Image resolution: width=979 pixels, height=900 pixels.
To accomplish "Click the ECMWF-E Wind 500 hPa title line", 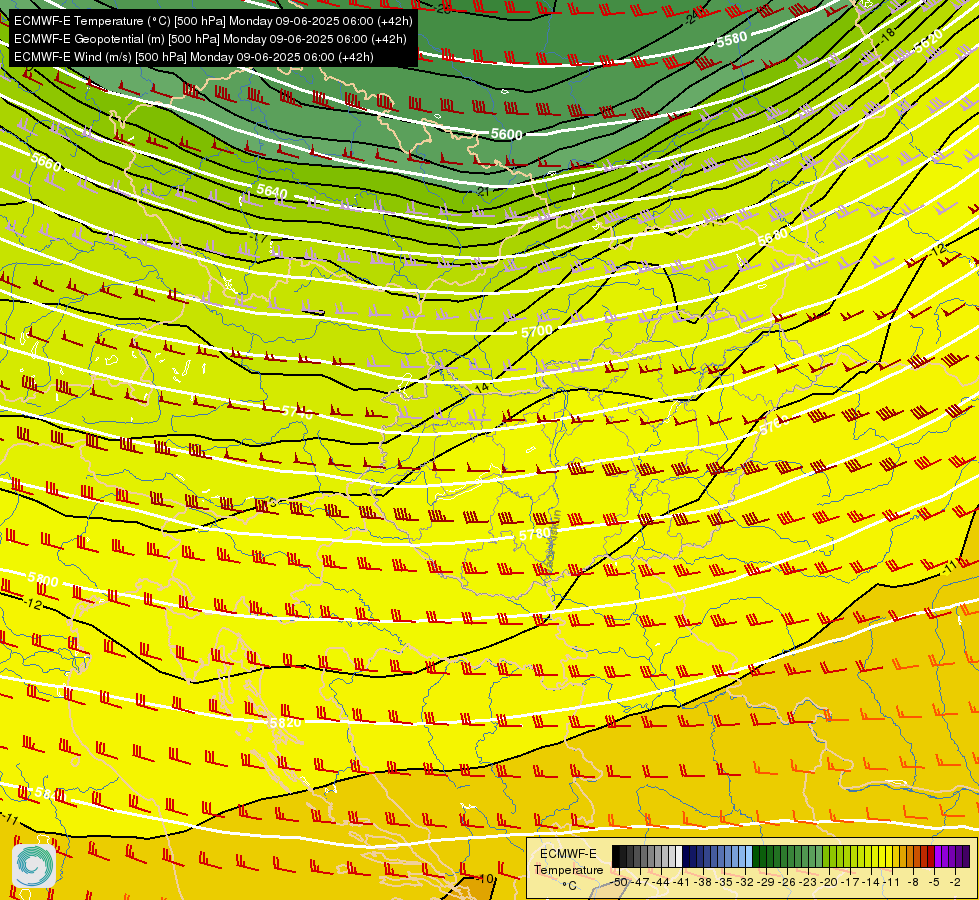I will (194, 57).
